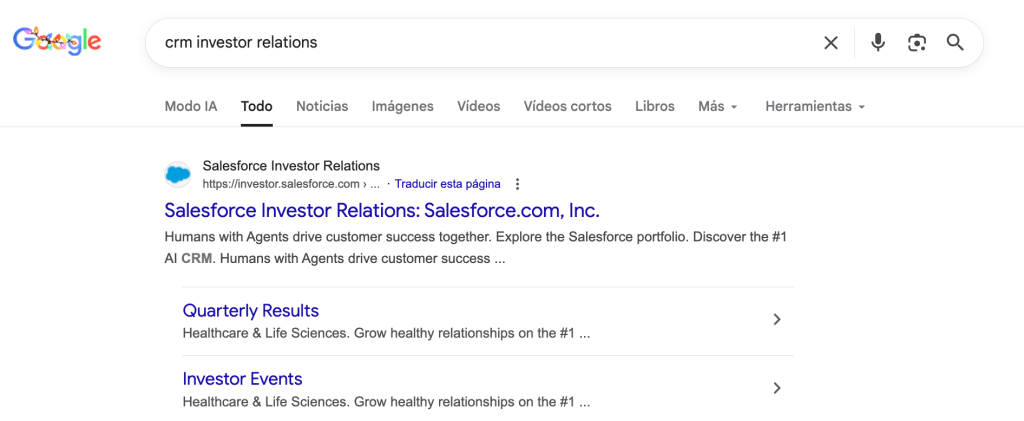Click the Google doodle logo
Viewport: 1024px width, 421px height.
pos(57,41)
